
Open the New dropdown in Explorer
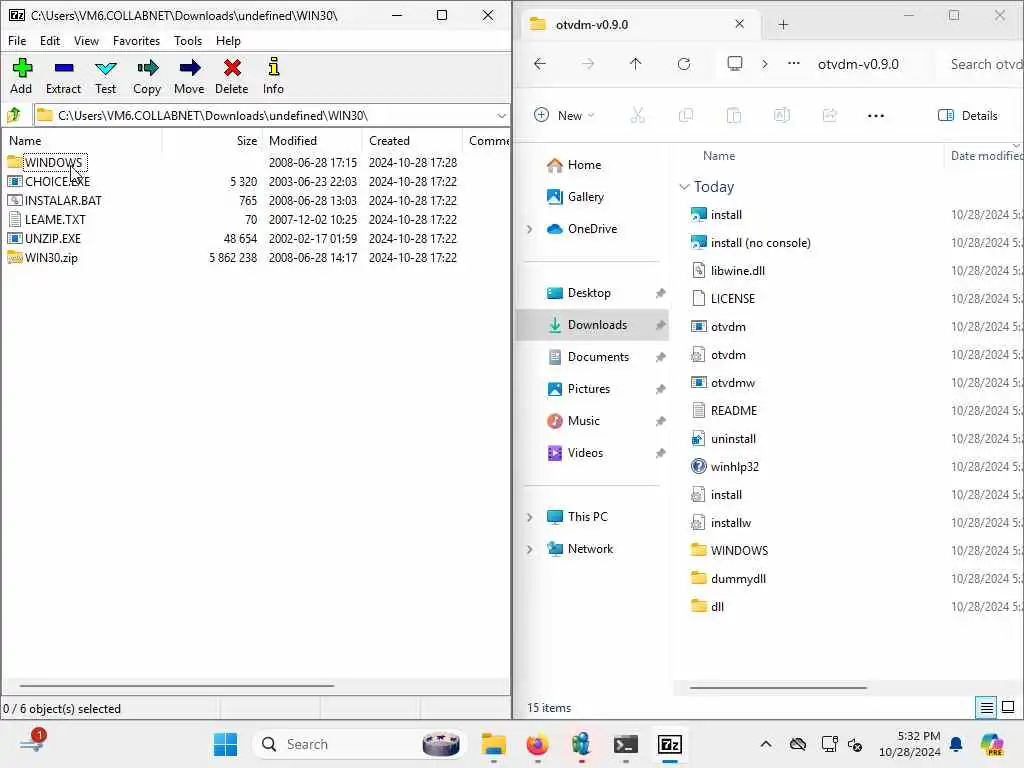pos(564,116)
